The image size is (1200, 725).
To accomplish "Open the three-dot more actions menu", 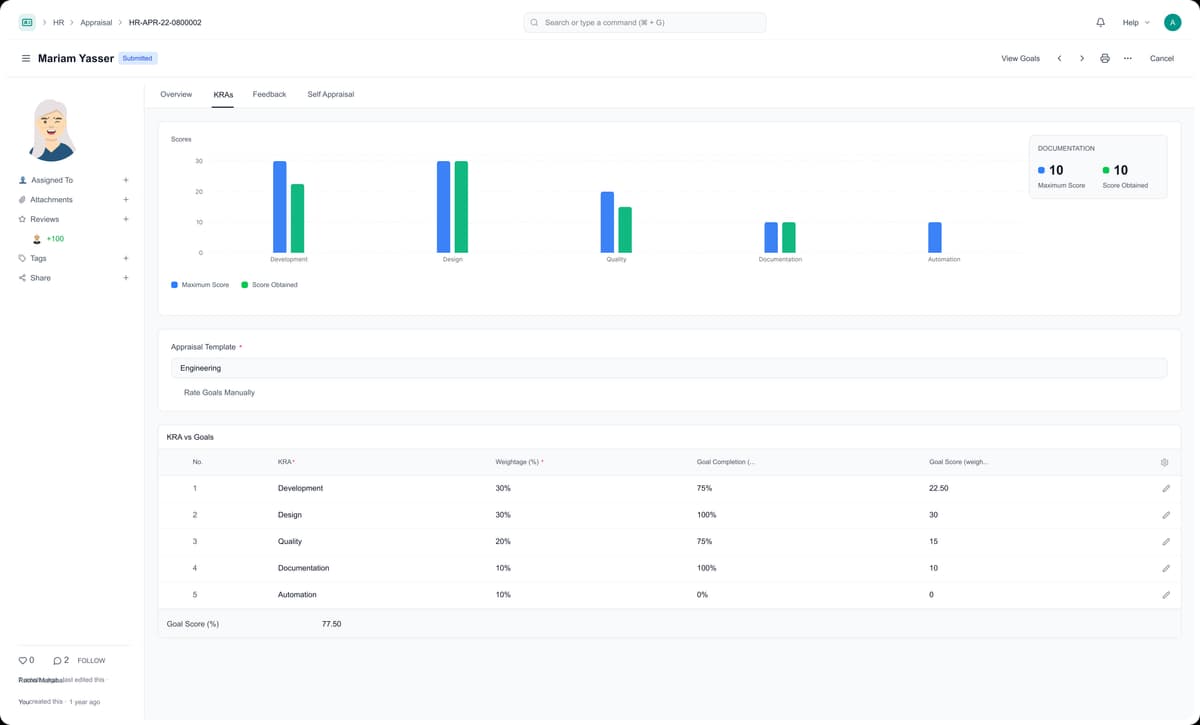I will click(1128, 58).
